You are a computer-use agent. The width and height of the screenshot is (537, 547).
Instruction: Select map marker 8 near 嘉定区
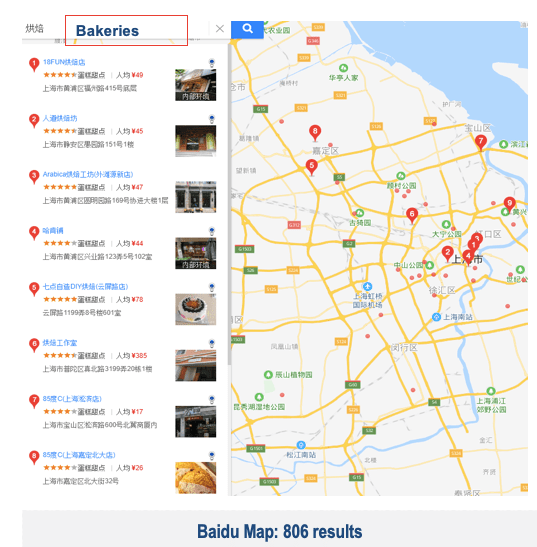[315, 133]
